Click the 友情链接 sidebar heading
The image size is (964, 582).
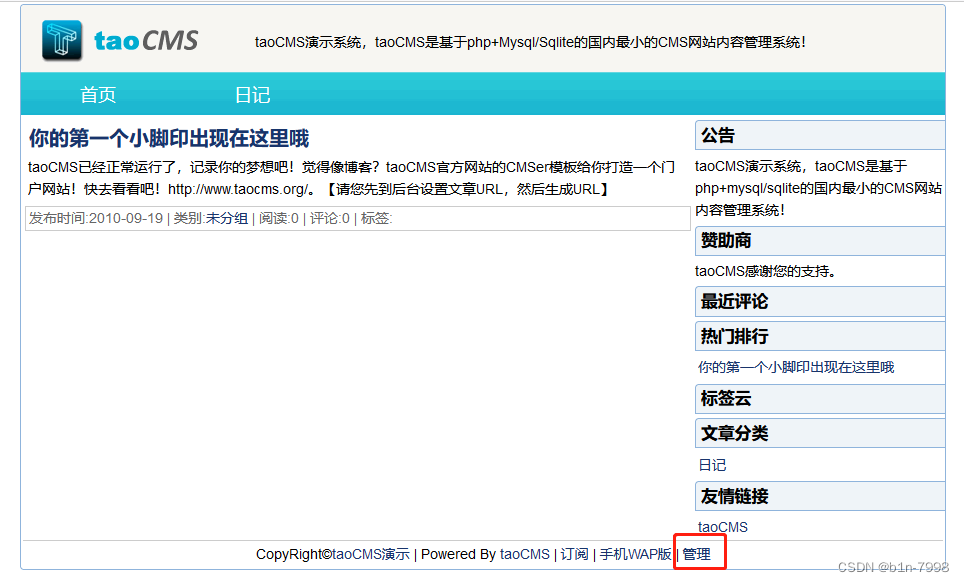pos(820,496)
